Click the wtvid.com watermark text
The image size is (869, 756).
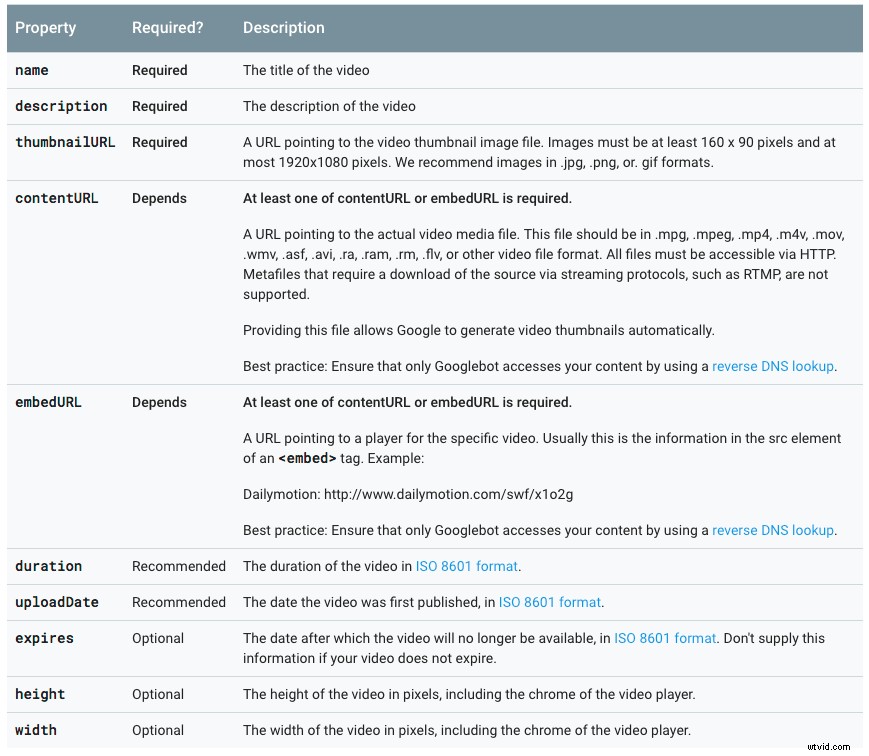click(x=828, y=748)
